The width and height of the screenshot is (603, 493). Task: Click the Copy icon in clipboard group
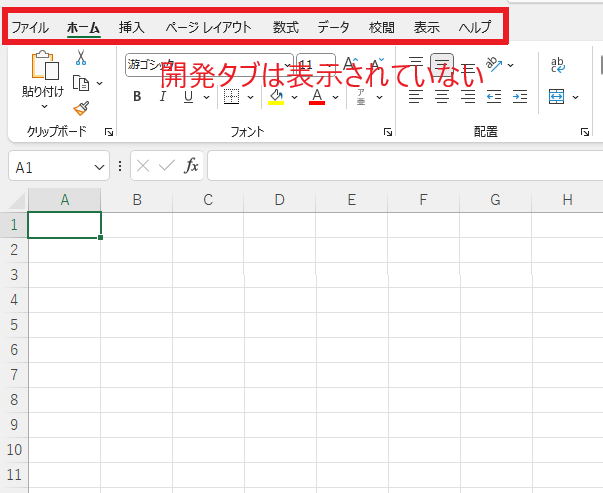[x=81, y=83]
